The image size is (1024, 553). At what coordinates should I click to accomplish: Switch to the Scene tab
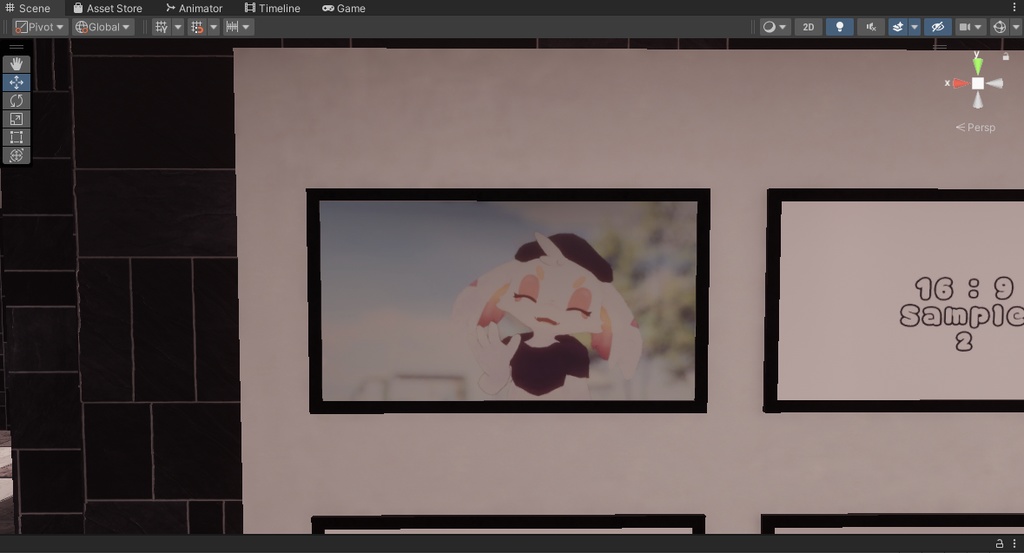(x=28, y=8)
